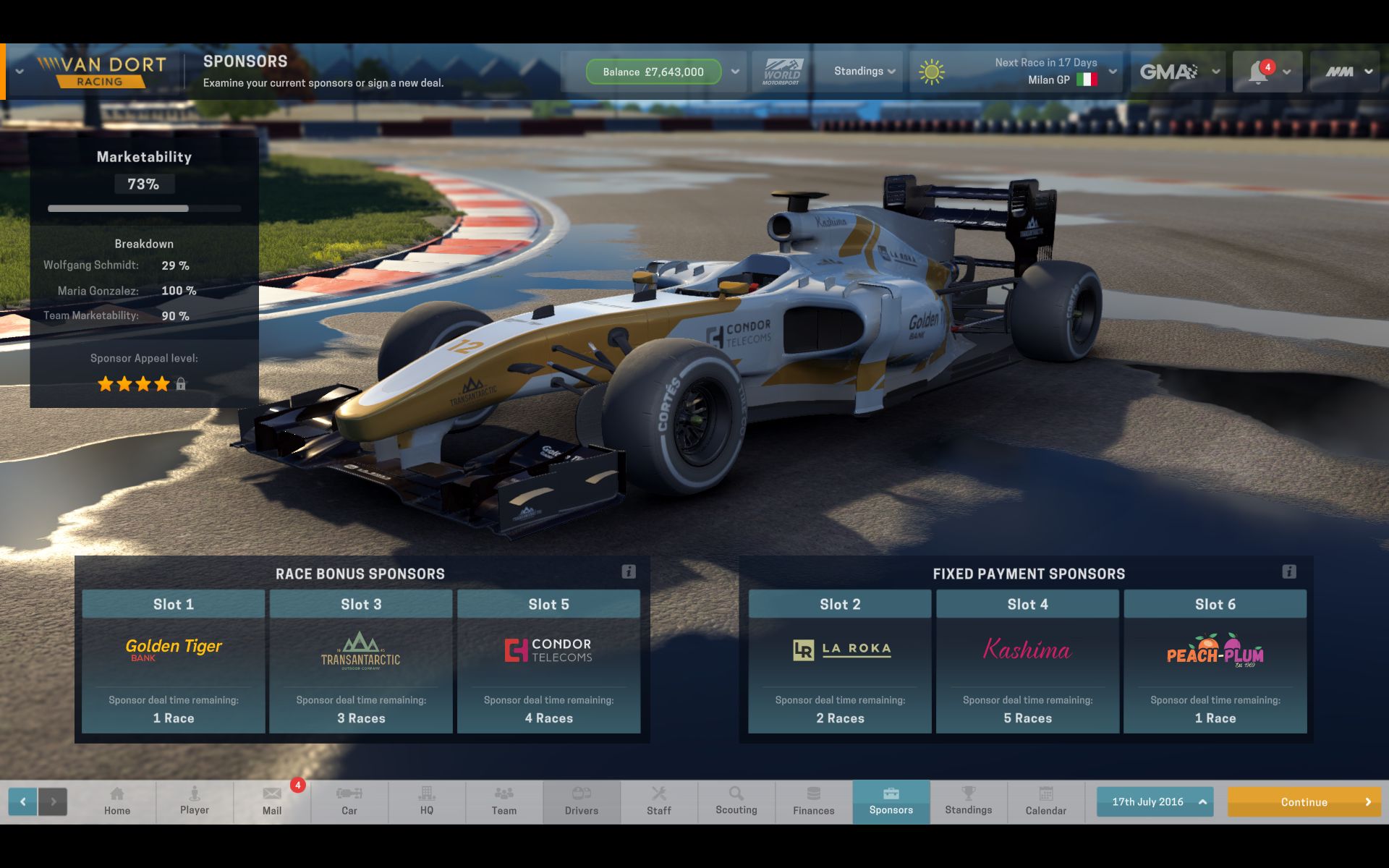Select the Sponsors tab

pos(891,800)
